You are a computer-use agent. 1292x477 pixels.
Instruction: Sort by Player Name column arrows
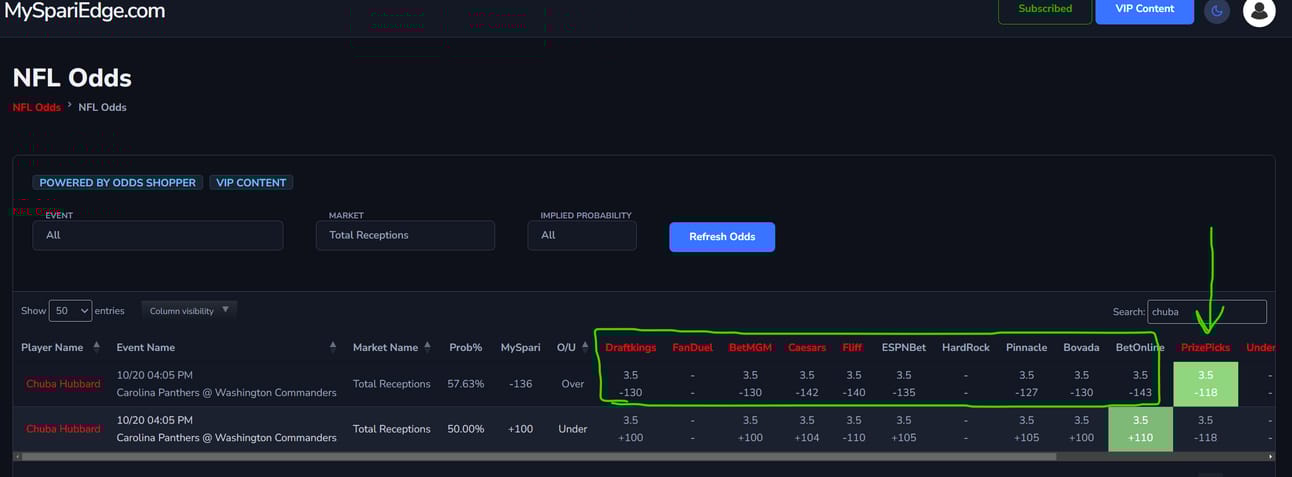point(97,347)
